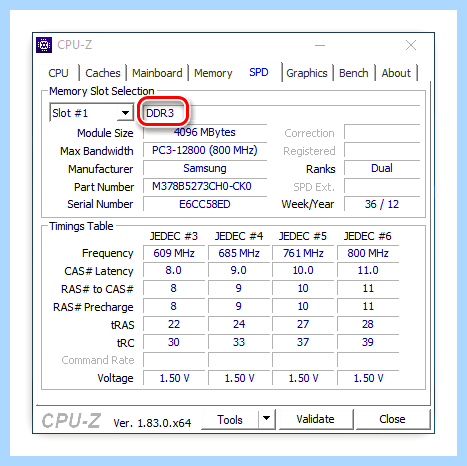The width and height of the screenshot is (467, 466).
Task: Click tRC value 30
Action: click(174, 342)
